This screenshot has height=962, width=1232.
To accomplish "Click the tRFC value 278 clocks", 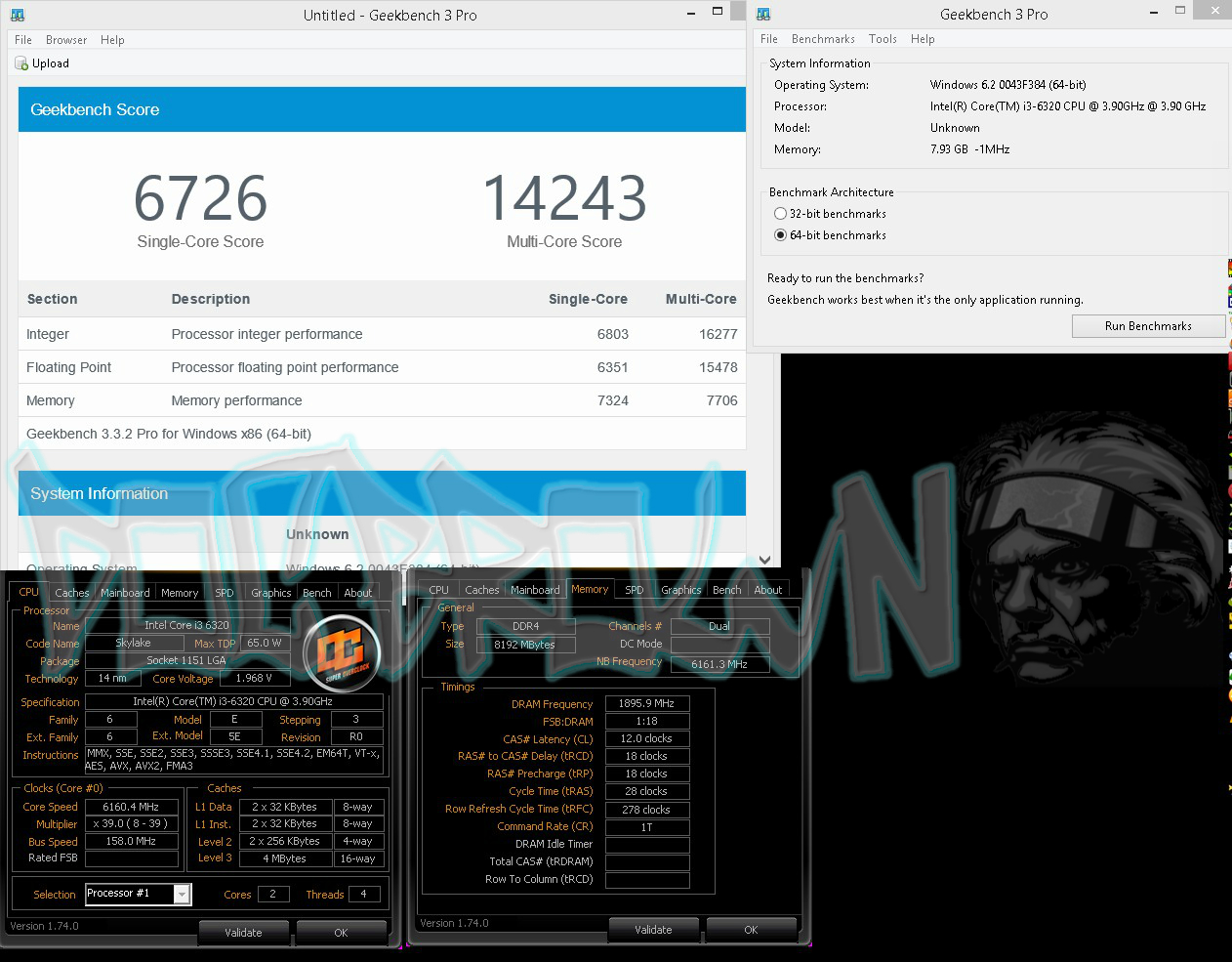I will [x=647, y=810].
